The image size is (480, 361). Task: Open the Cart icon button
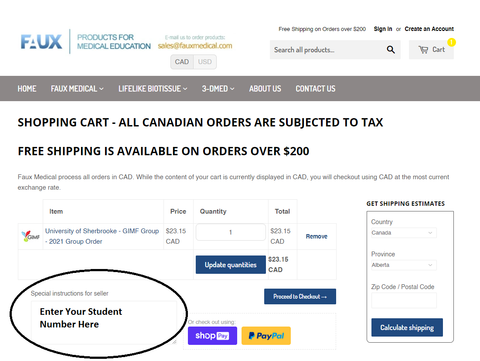[x=431, y=50]
